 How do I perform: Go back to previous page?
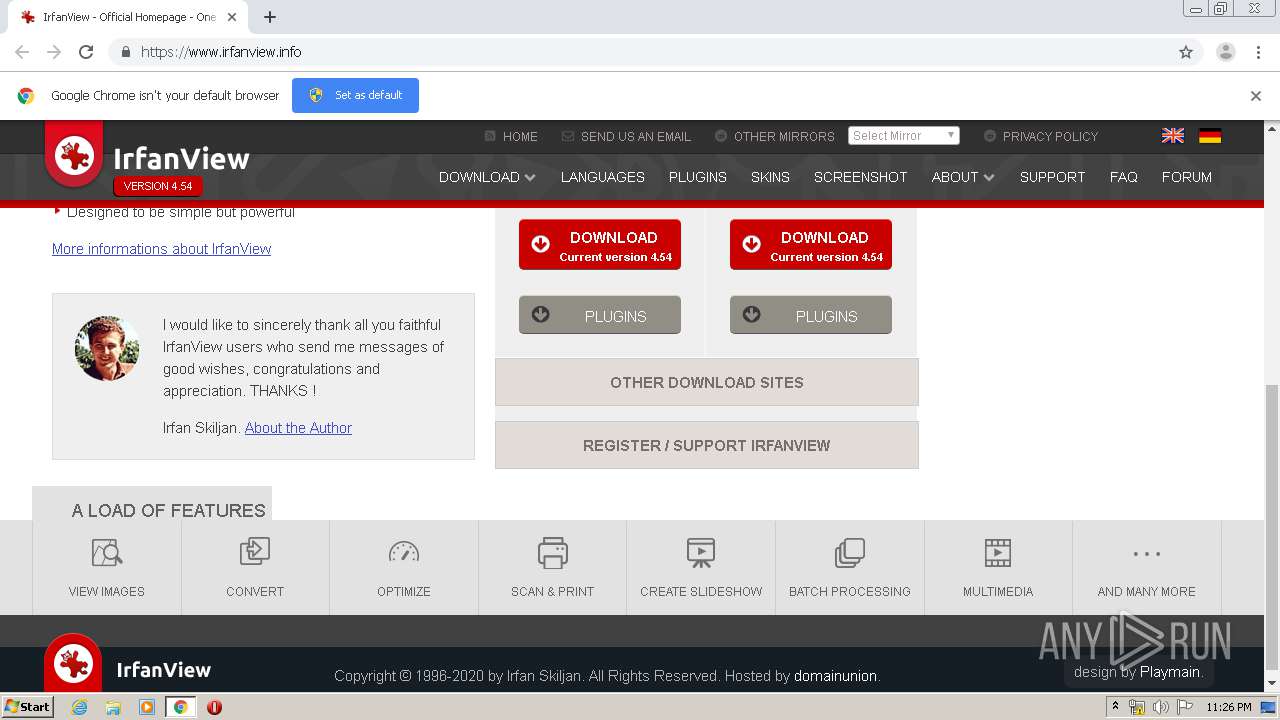point(22,52)
